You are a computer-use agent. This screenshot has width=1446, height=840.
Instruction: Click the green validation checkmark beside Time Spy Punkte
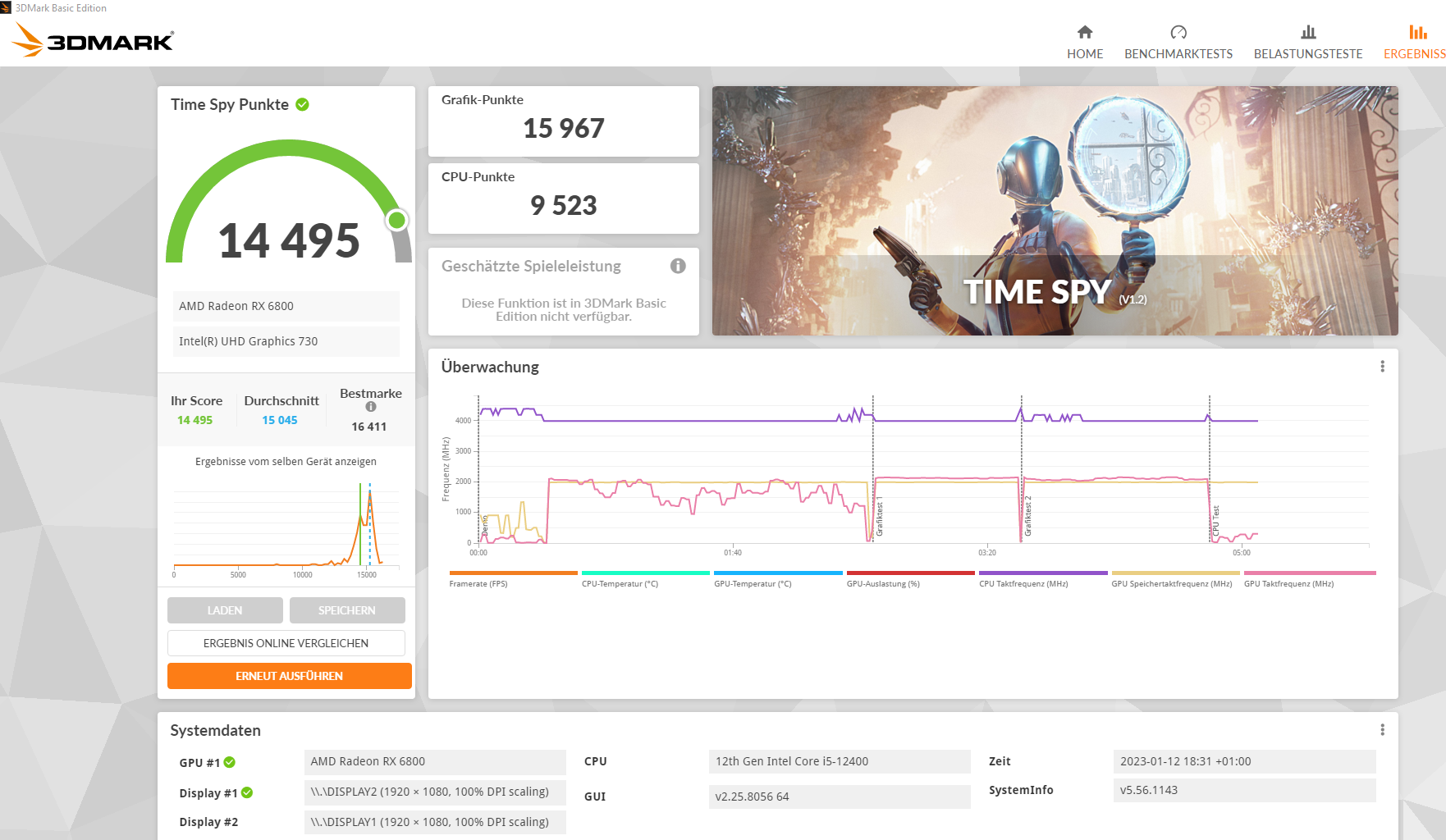click(302, 104)
